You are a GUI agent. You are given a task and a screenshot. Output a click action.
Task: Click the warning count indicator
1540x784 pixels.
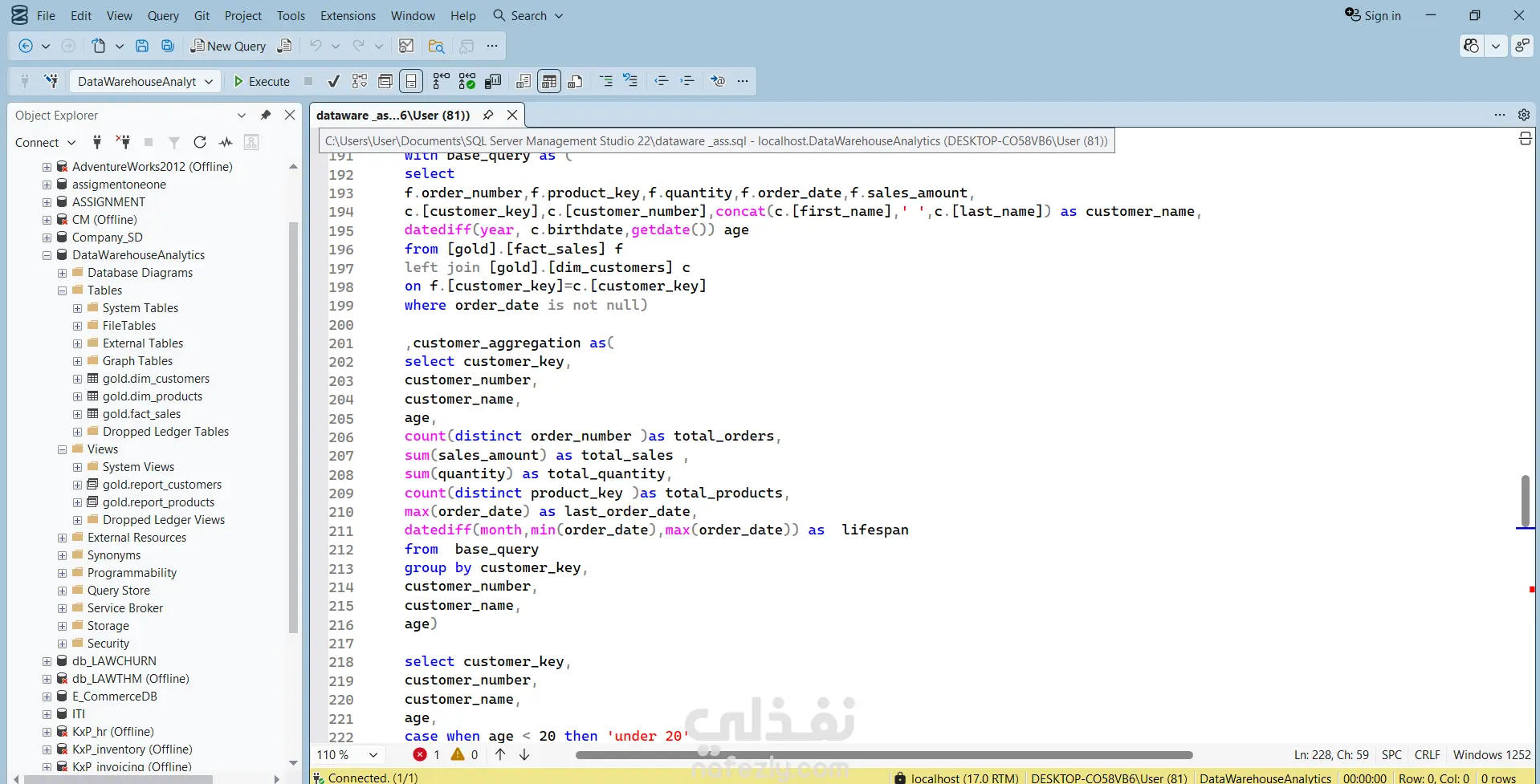pos(465,754)
